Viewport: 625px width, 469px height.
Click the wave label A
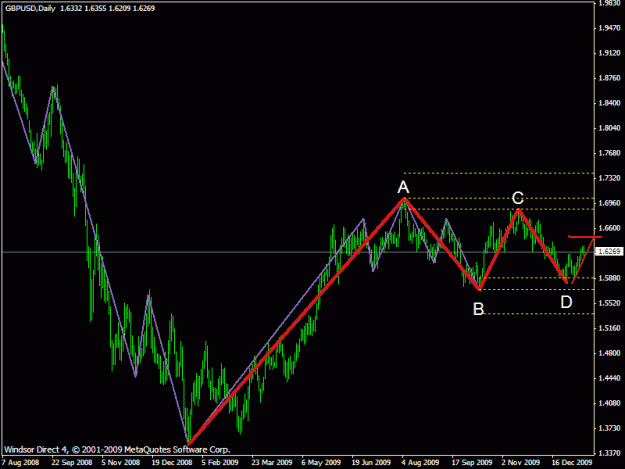[403, 187]
